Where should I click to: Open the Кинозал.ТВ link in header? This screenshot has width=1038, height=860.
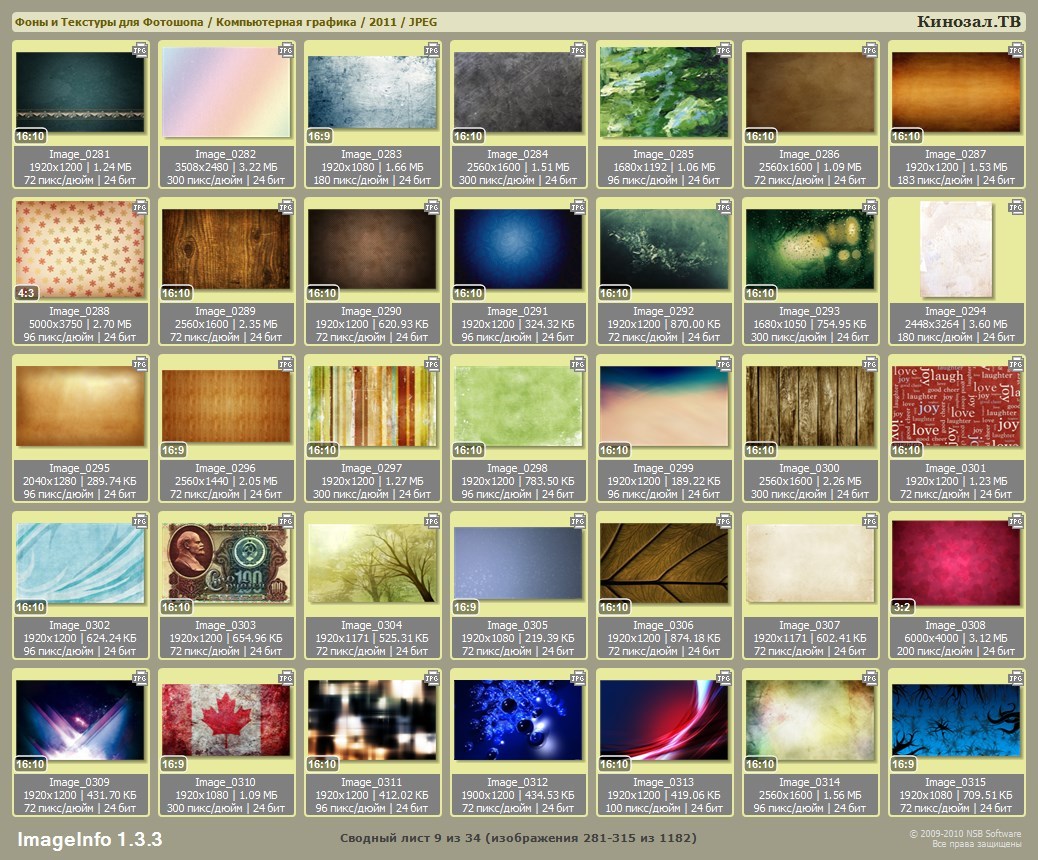[968, 22]
